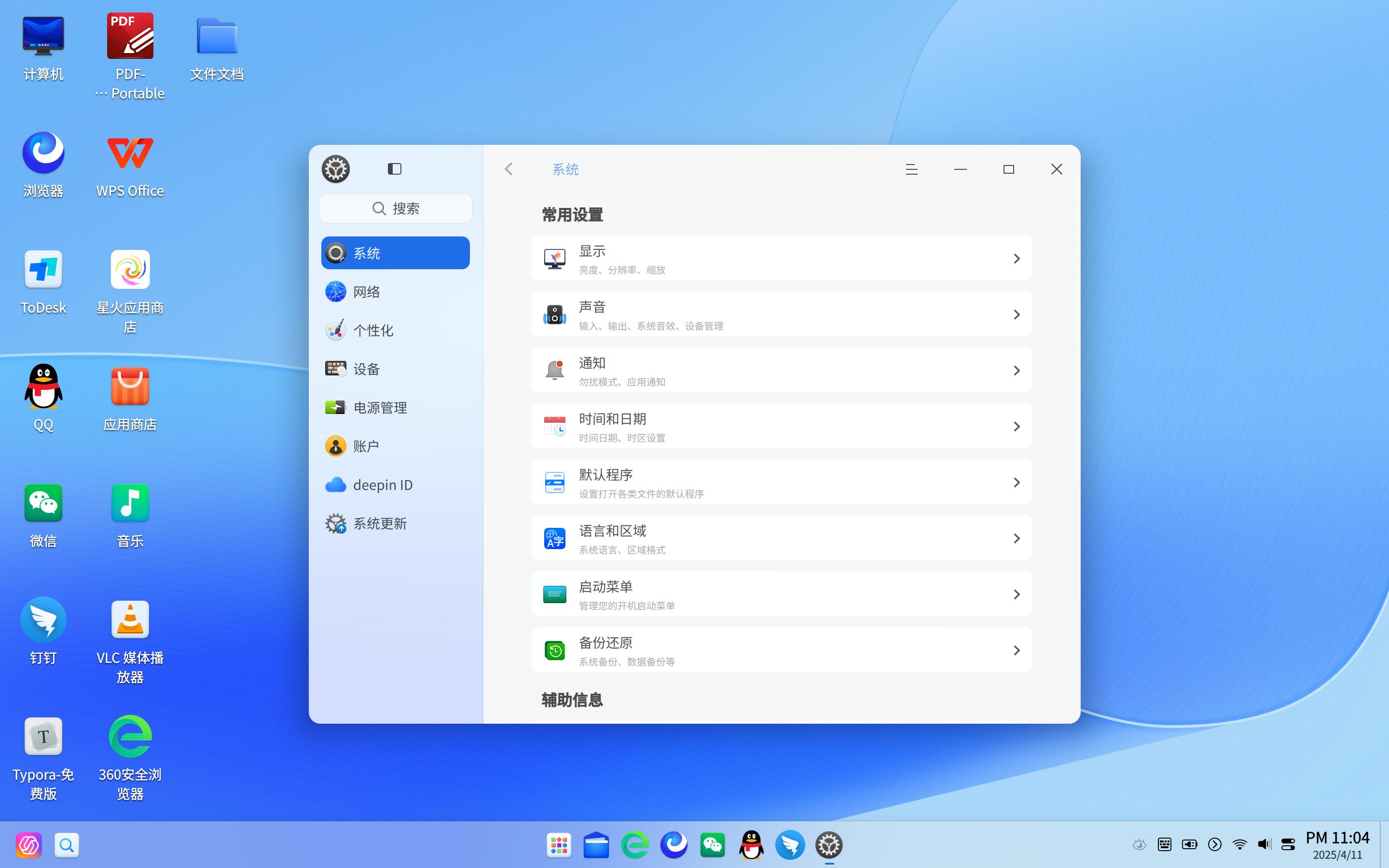Open the 网络 settings category
Image resolution: width=1389 pixels, height=868 pixels.
point(396,291)
